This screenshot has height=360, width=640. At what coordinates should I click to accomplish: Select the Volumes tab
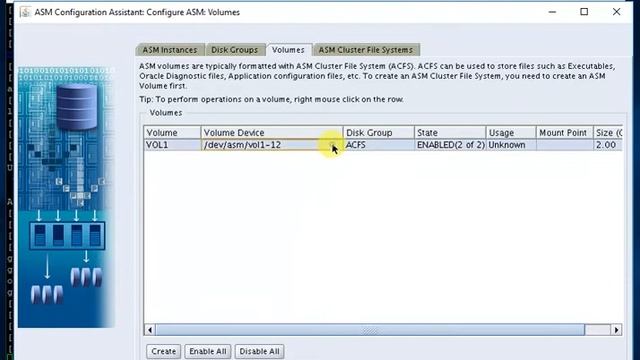pos(288,50)
